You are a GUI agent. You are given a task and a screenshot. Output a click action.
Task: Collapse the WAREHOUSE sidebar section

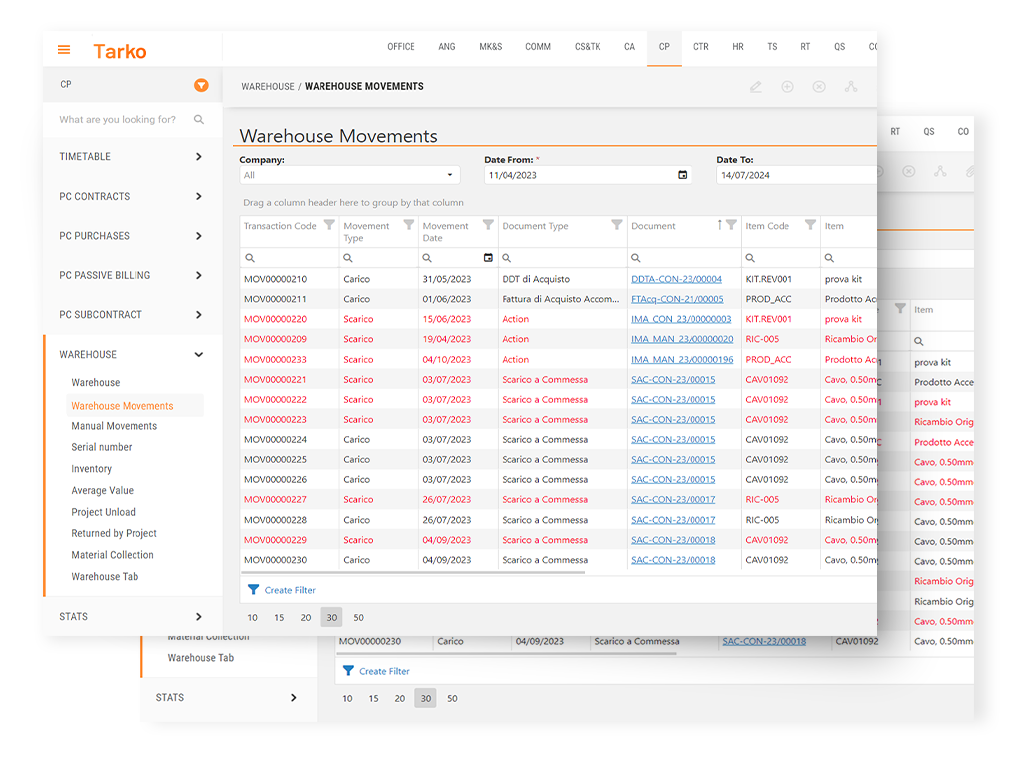198,355
